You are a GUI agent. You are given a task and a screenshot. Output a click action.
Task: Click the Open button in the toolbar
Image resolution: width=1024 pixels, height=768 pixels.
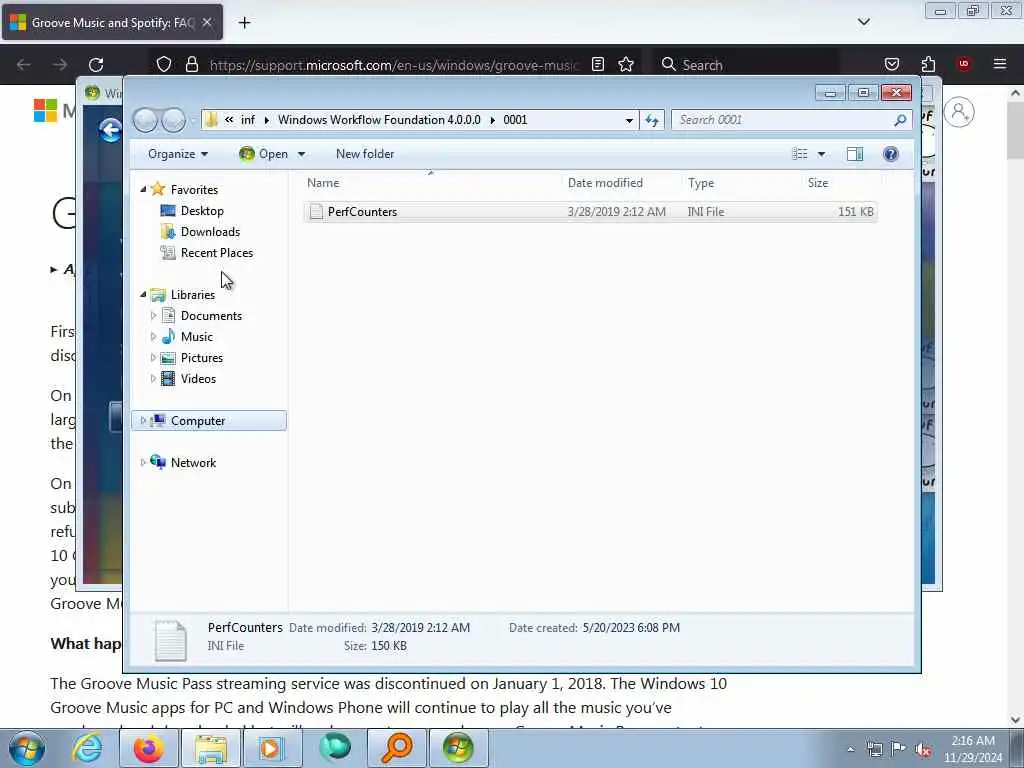[x=264, y=154]
